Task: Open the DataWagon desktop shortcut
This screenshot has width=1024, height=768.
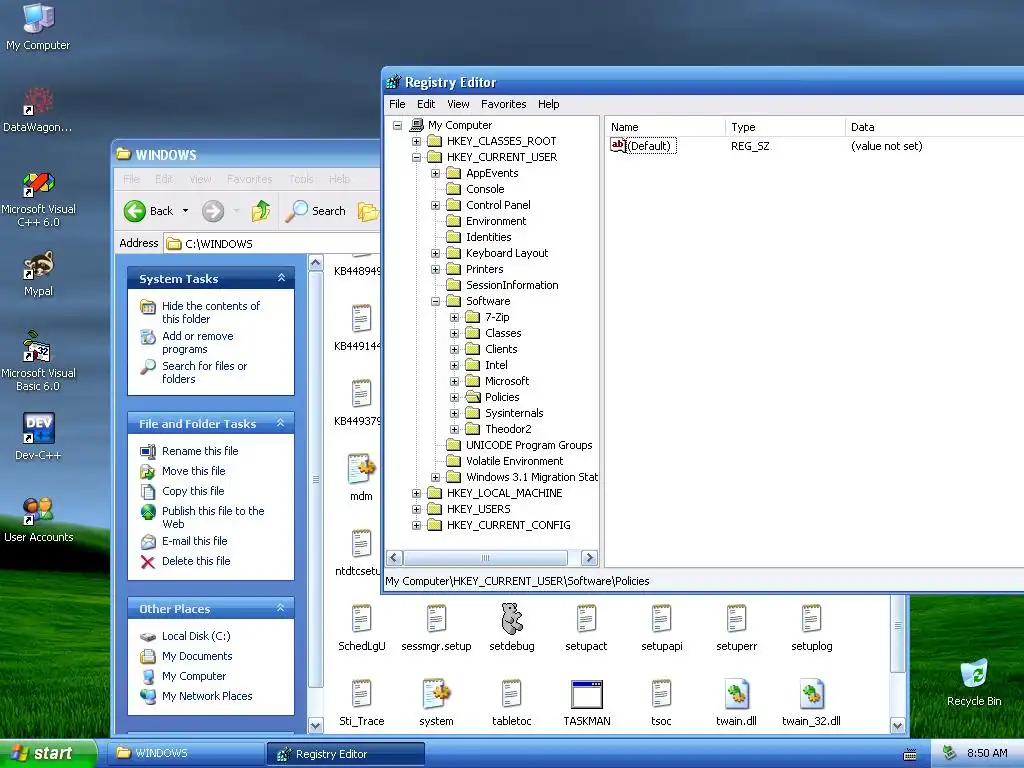Action: [37, 109]
